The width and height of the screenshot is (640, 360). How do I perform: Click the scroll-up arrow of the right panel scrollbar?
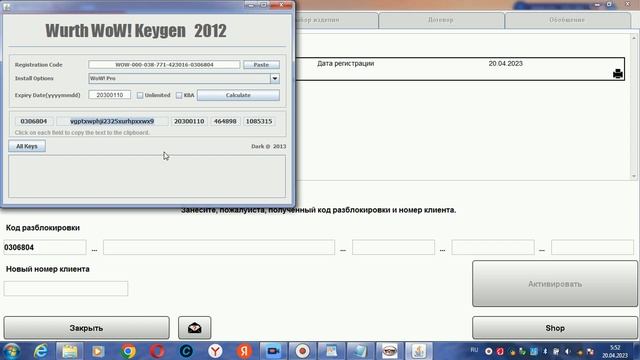(x=634, y=38)
